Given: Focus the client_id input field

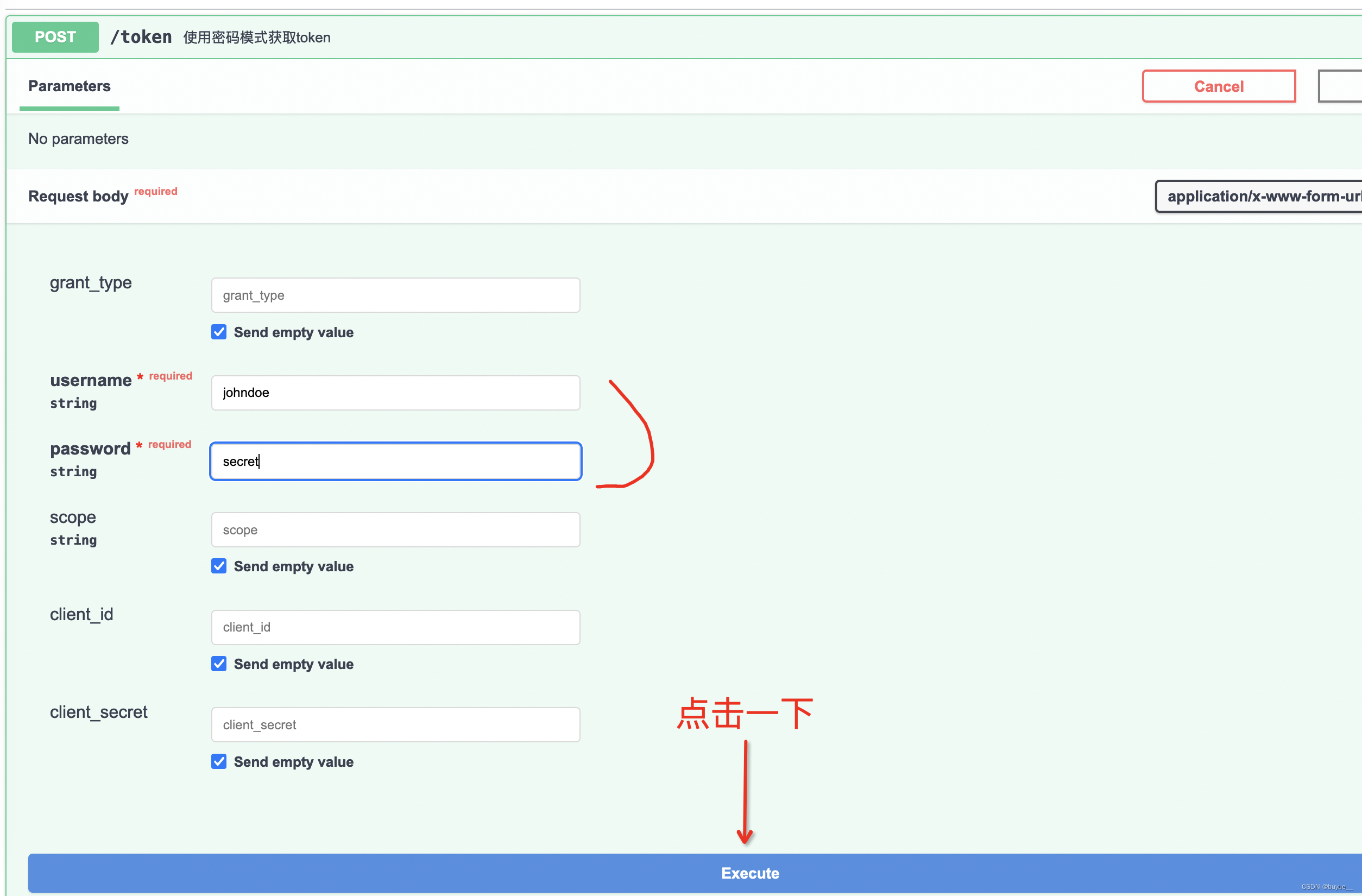Looking at the screenshot, I should (395, 627).
